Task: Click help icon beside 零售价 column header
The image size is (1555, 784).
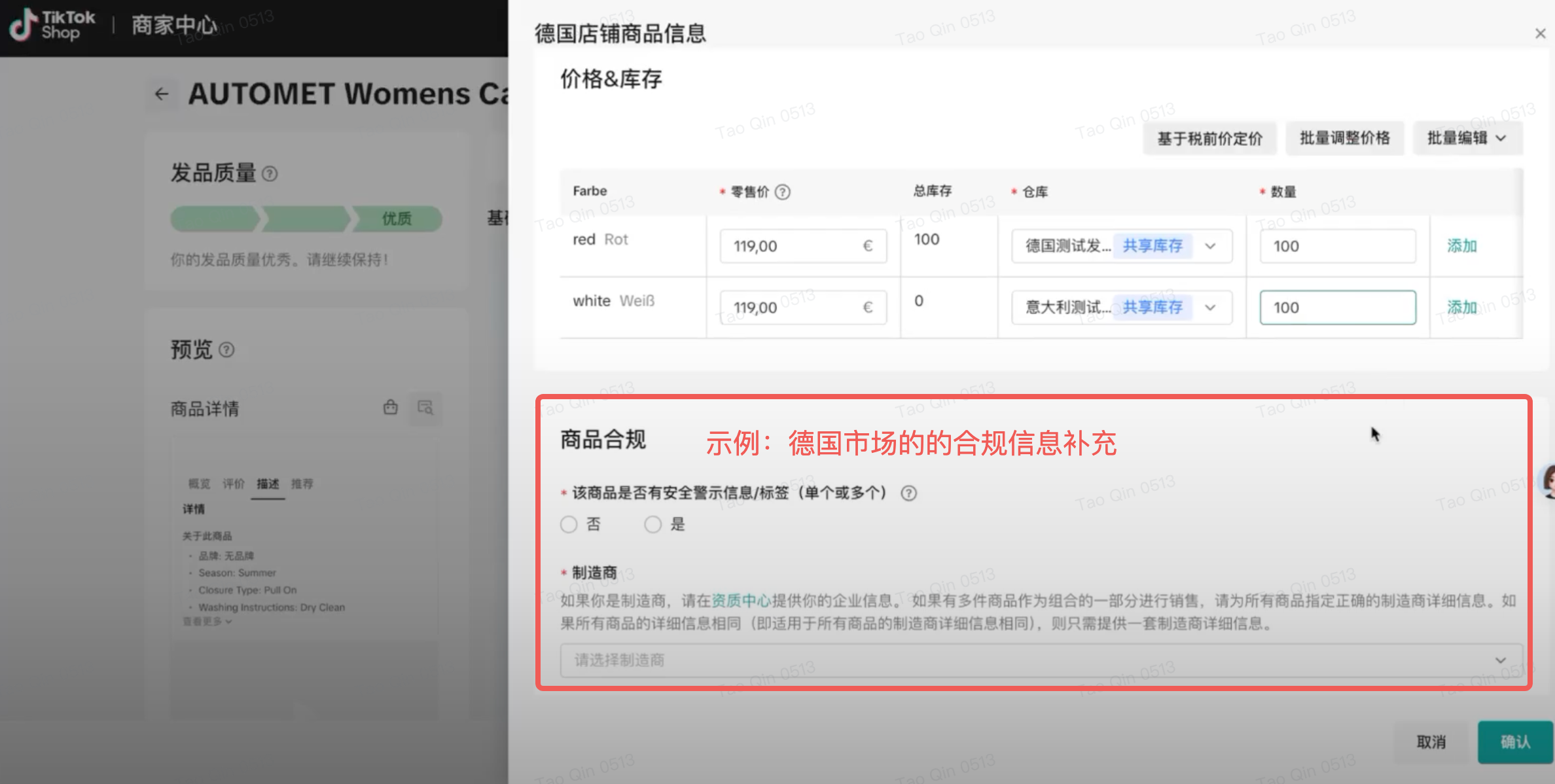Action: click(782, 192)
